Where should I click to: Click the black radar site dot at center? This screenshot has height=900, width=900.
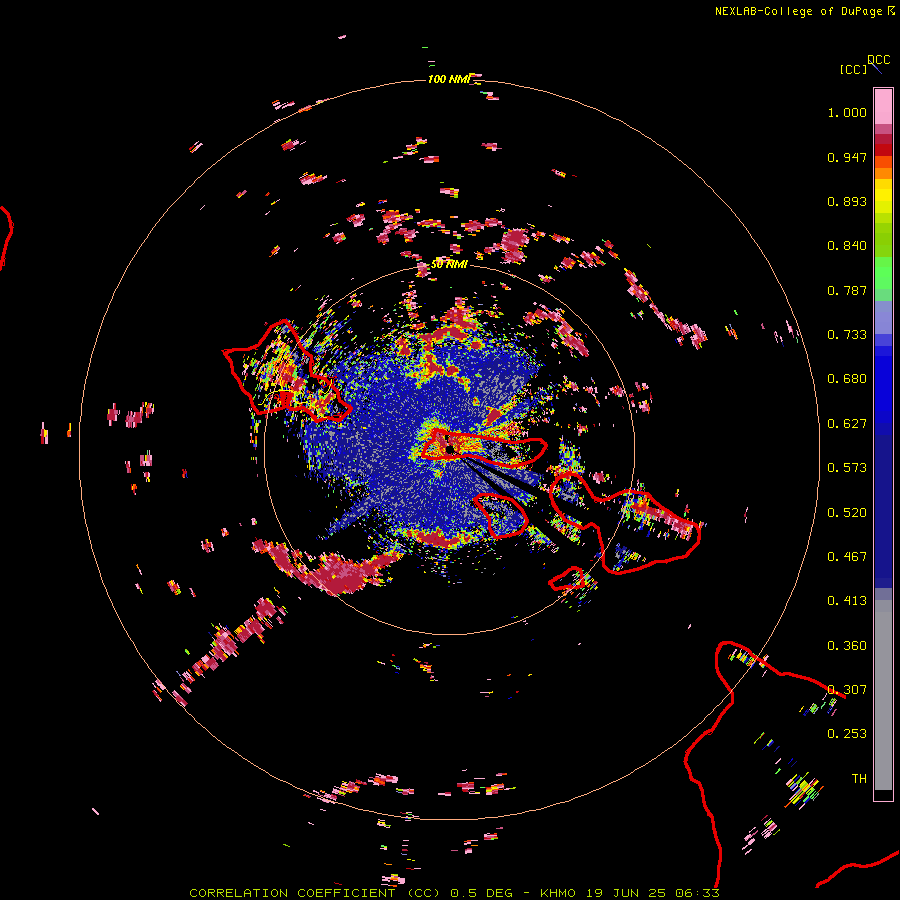click(450, 449)
